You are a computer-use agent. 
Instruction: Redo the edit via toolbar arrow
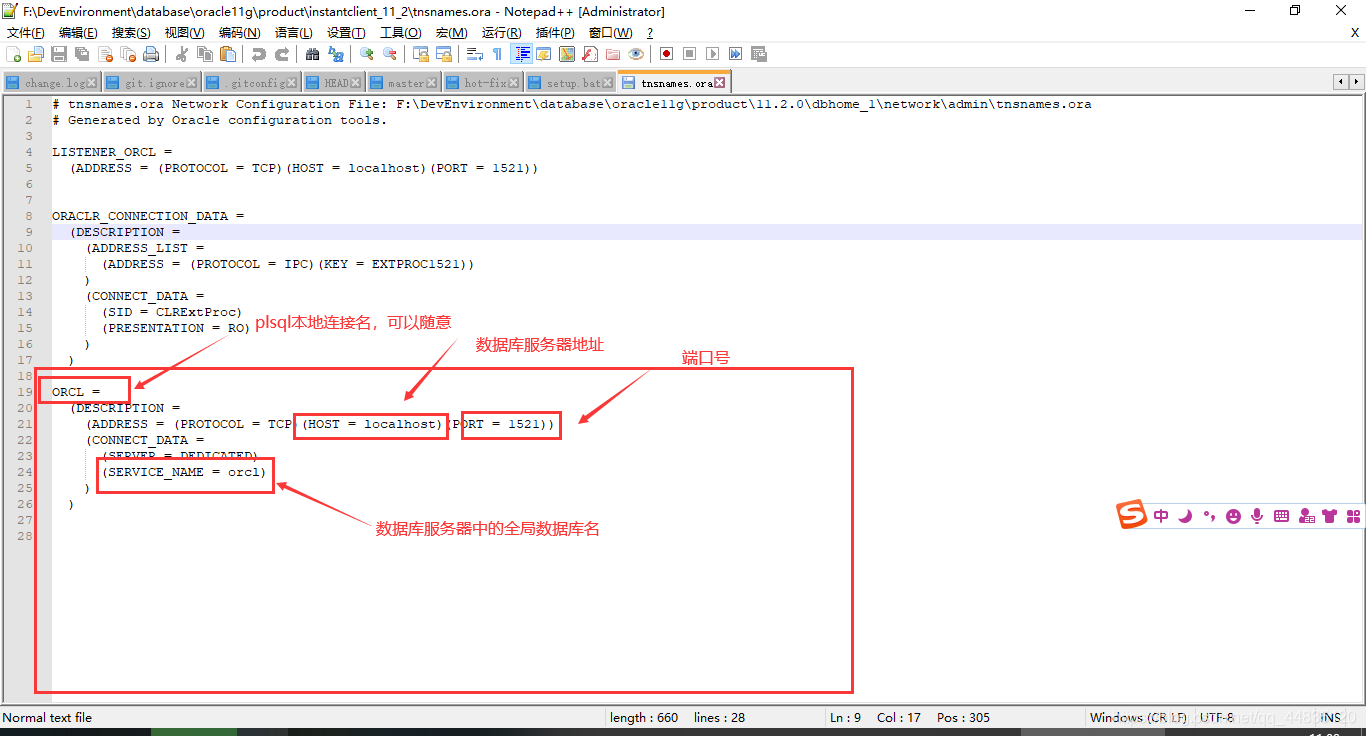(x=282, y=54)
